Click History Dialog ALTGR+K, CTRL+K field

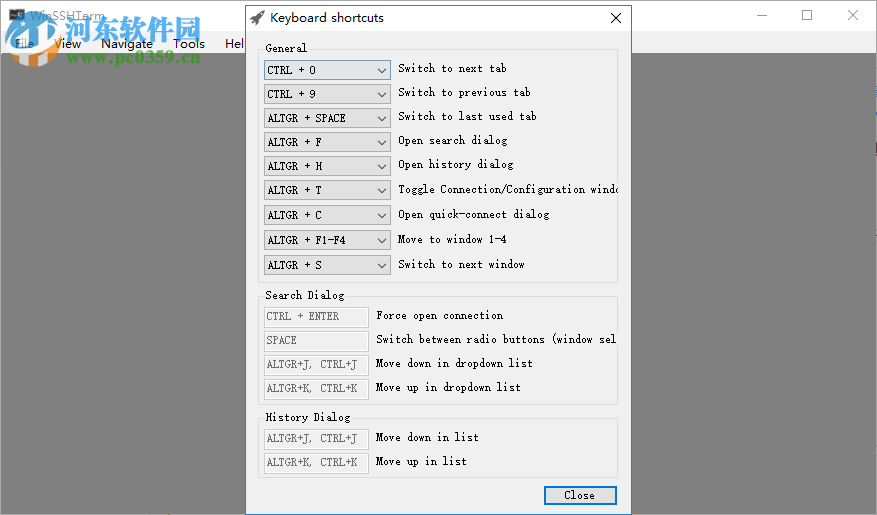coord(316,463)
